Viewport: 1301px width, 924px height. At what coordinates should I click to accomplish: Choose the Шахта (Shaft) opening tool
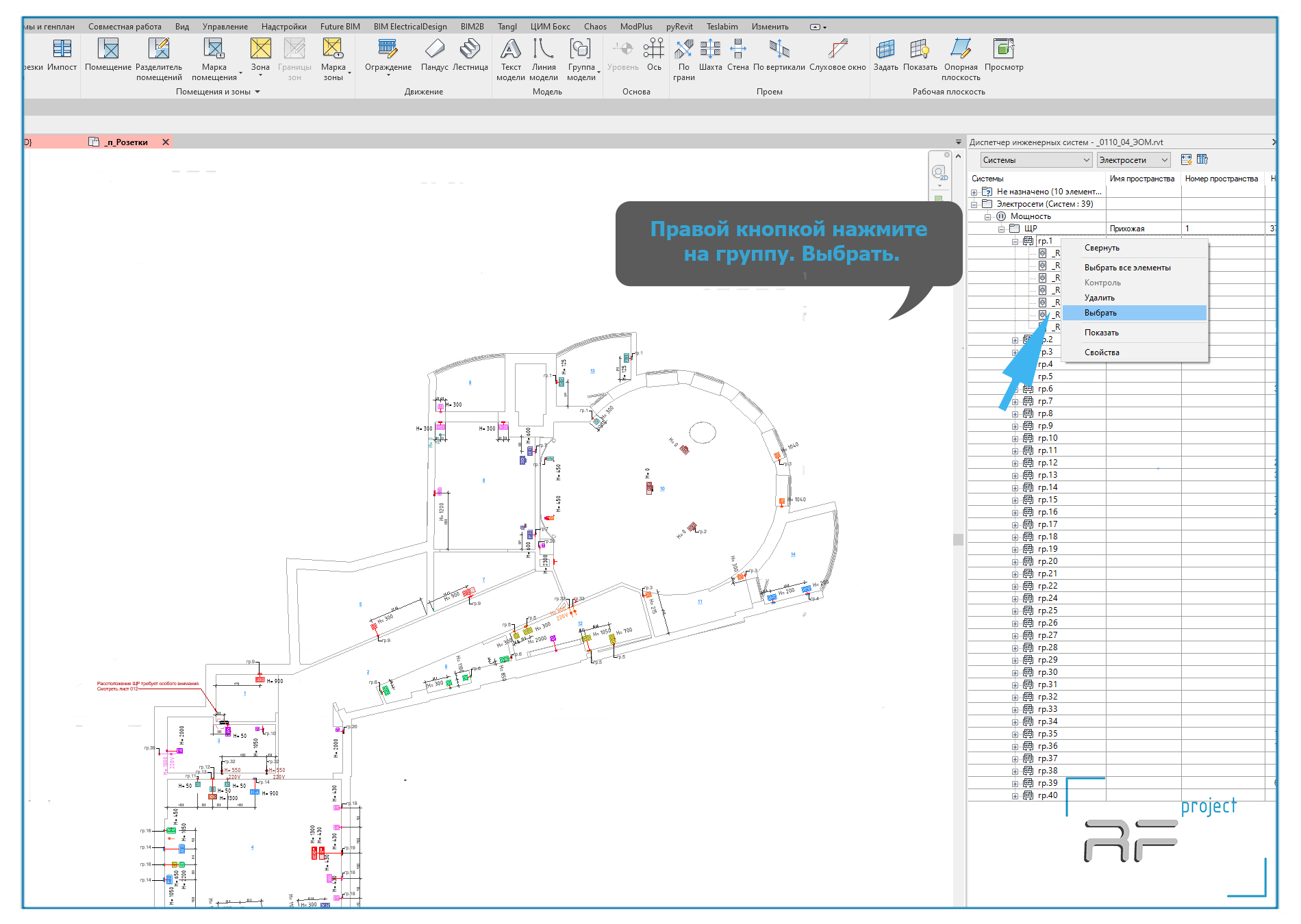point(710,55)
